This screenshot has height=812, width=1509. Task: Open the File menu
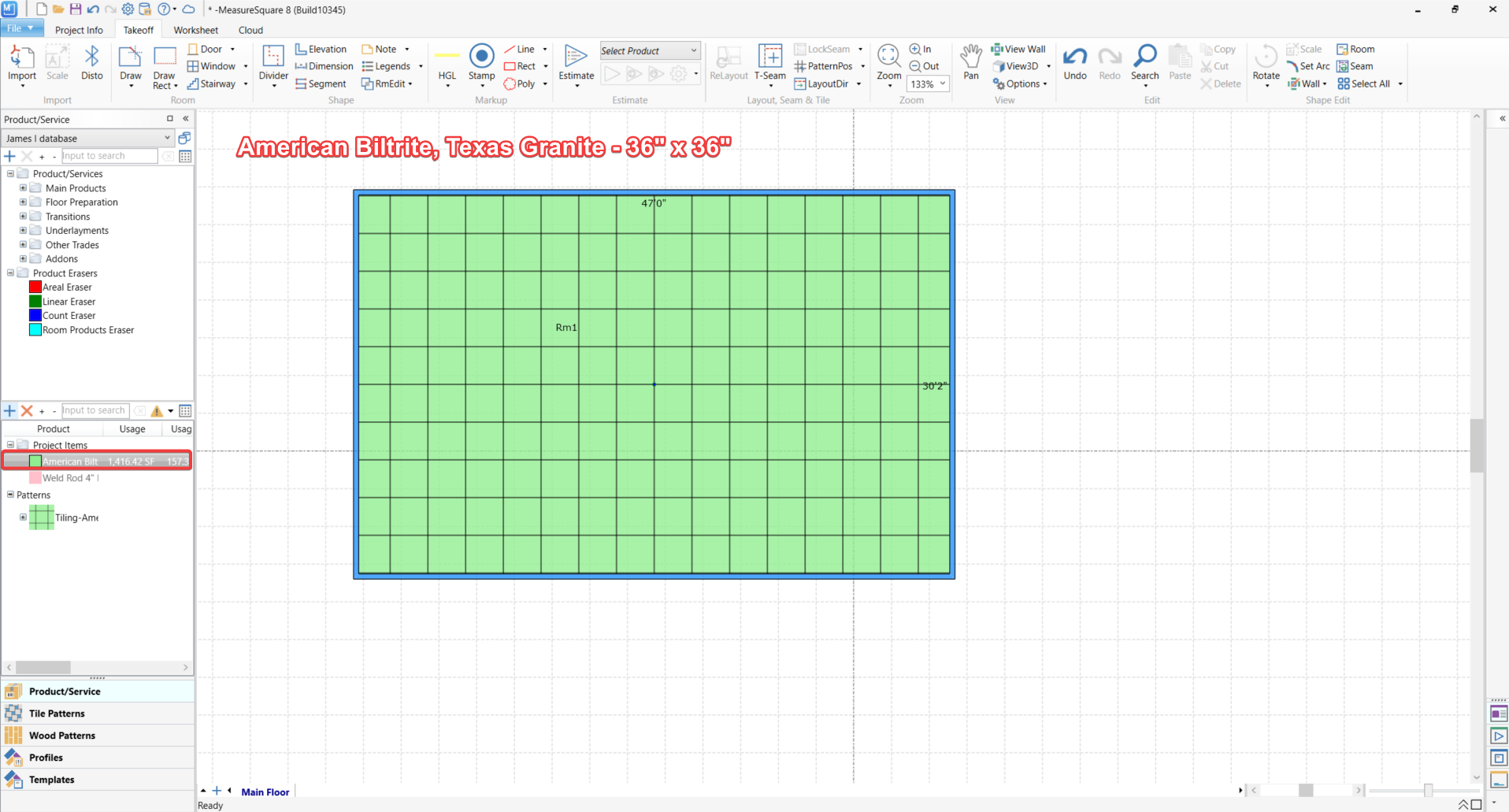coord(21,28)
